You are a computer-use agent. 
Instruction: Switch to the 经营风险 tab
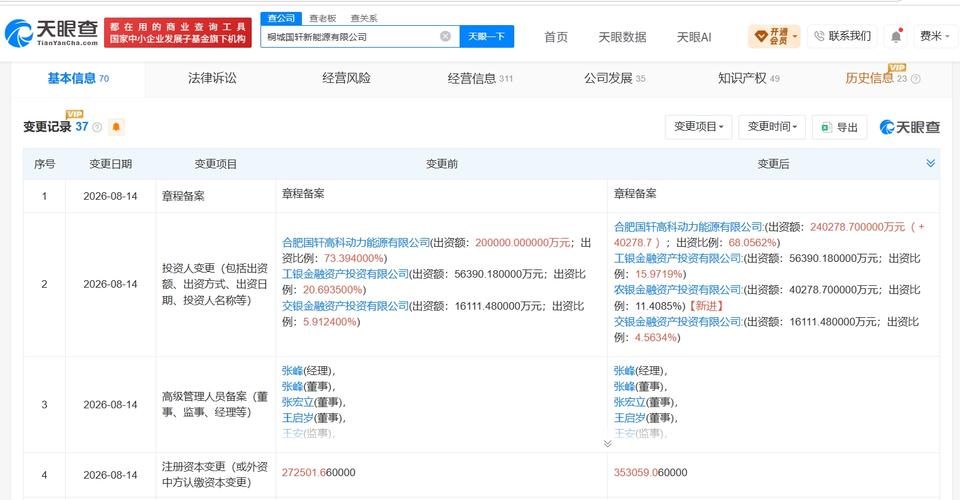pyautogui.click(x=347, y=78)
